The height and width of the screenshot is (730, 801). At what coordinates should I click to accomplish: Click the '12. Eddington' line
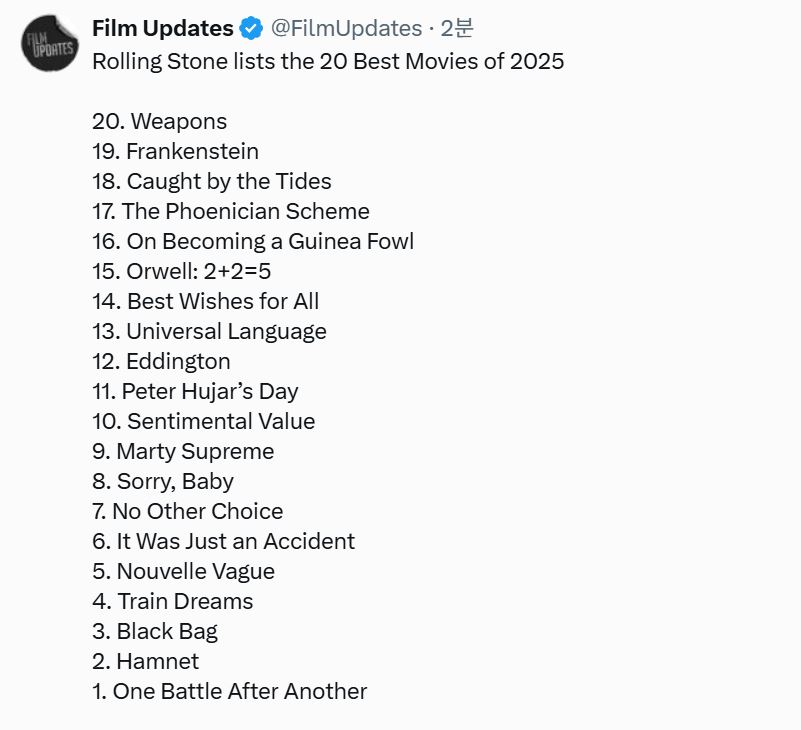coord(161,361)
